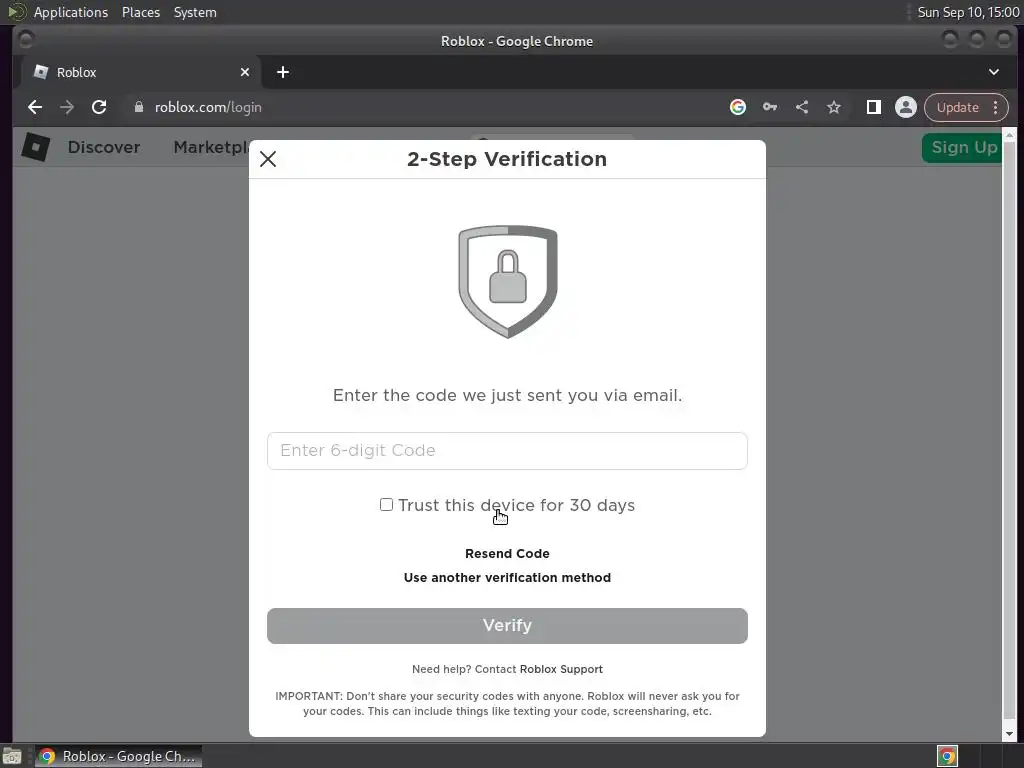Click the scrollbar up arrow
The width and height of the screenshot is (1024, 768).
pos(1009,135)
